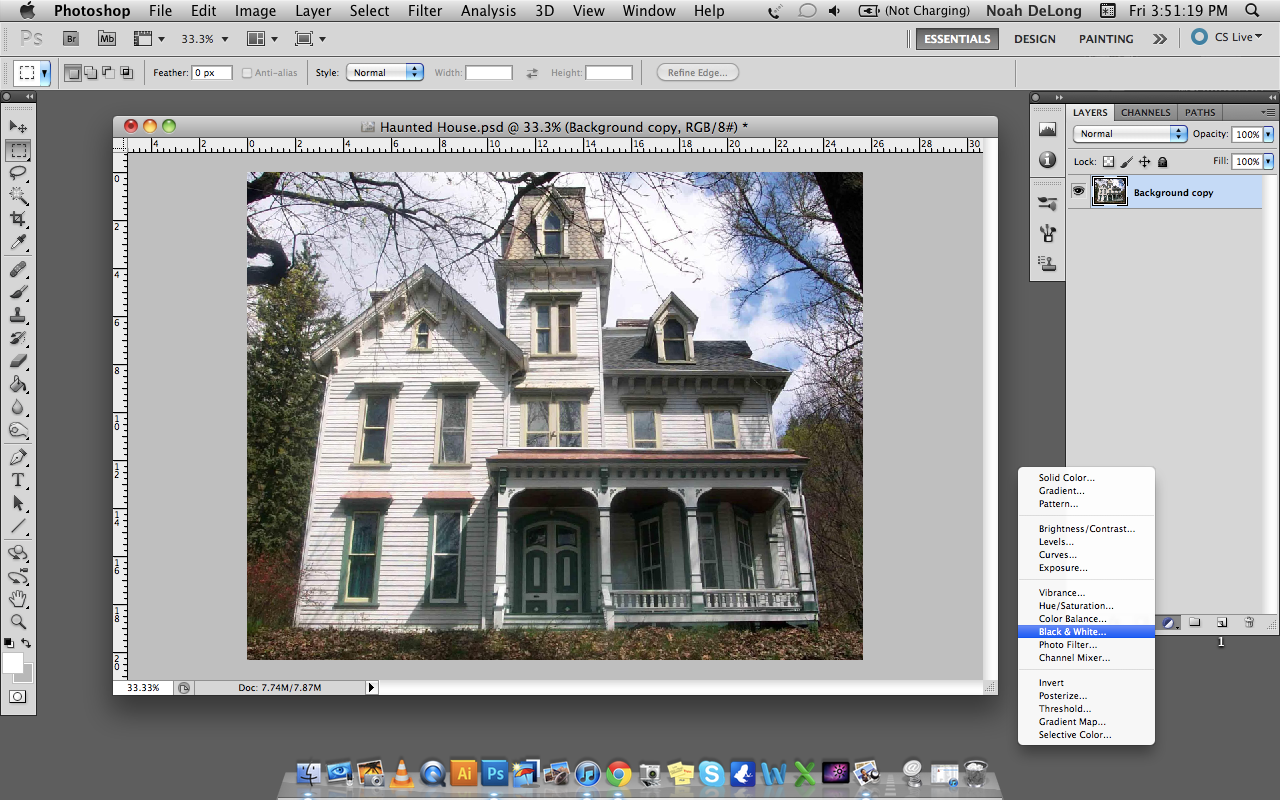1280x800 pixels.
Task: Open the Style dropdown in options bar
Action: coord(385,72)
